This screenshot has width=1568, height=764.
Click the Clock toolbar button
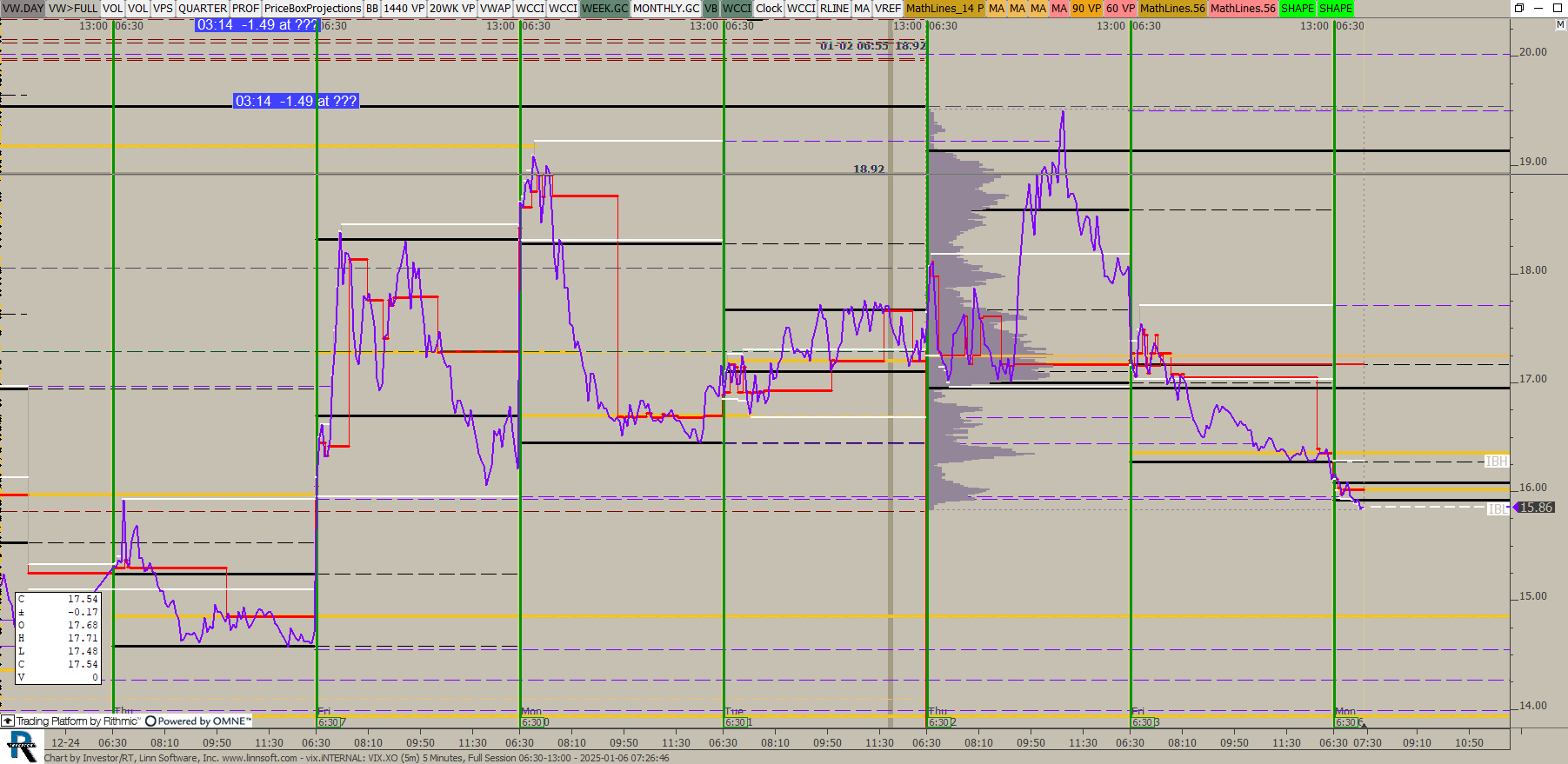click(769, 8)
